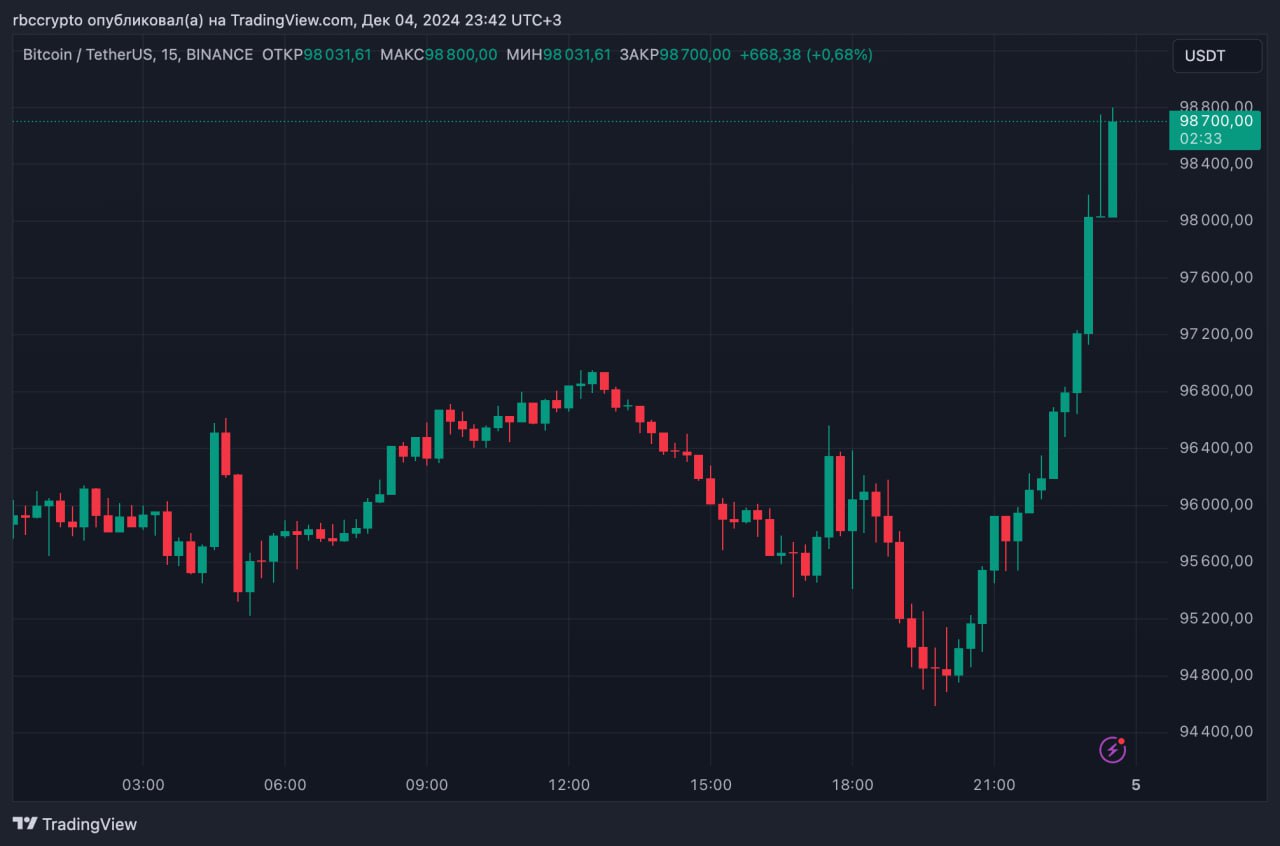
Task: Click the МИН low value 98 031,61
Action: (576, 55)
